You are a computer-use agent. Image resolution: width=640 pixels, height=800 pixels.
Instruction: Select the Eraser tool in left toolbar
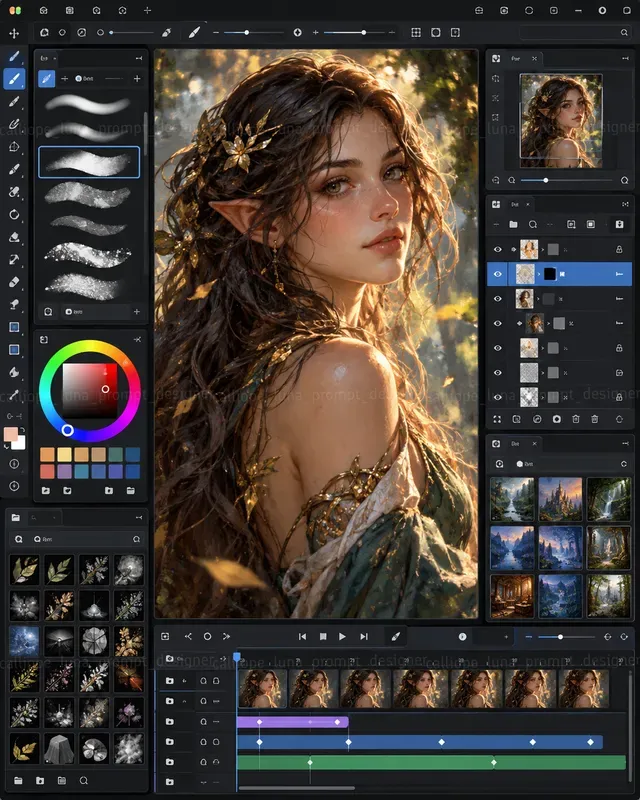click(14, 282)
